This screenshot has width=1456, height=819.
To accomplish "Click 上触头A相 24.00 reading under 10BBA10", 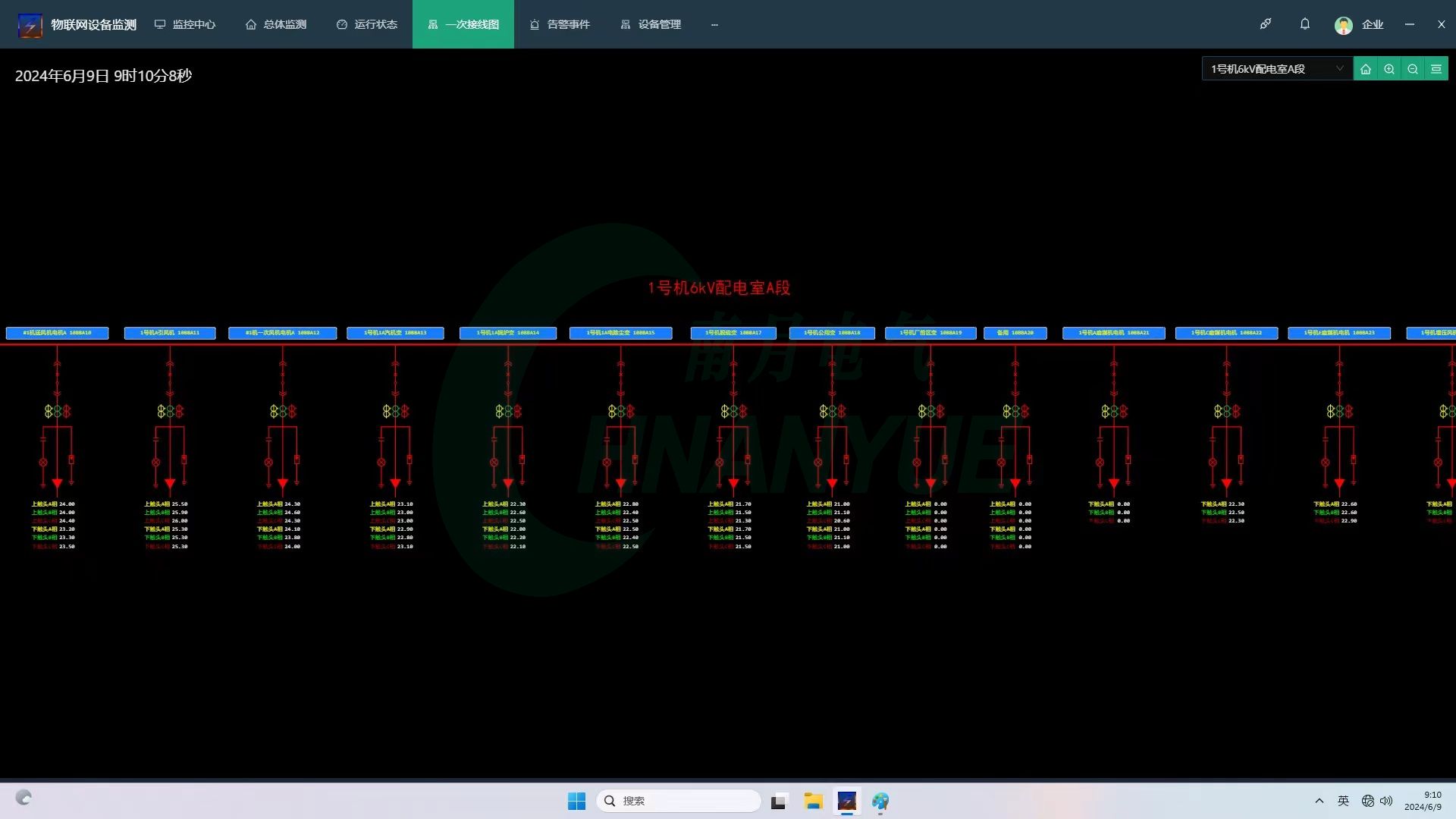I will [x=53, y=504].
